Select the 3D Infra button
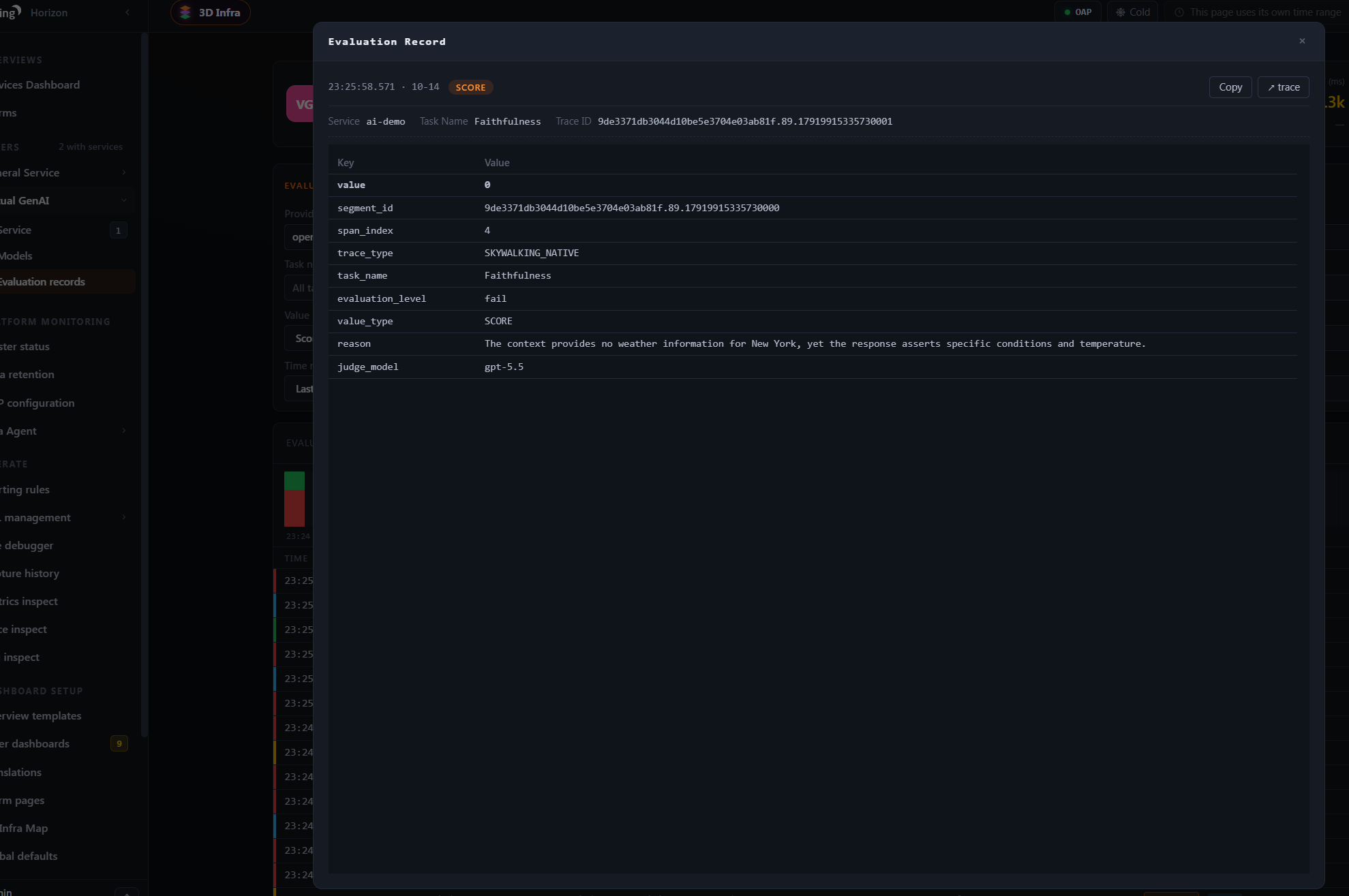This screenshot has width=1349, height=896. [211, 12]
